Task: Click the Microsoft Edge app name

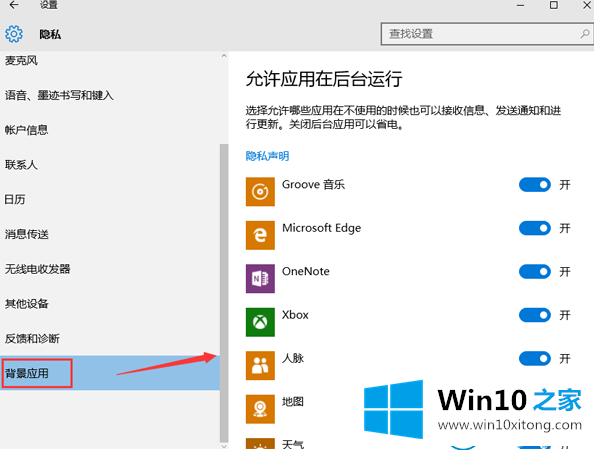Action: [322, 228]
